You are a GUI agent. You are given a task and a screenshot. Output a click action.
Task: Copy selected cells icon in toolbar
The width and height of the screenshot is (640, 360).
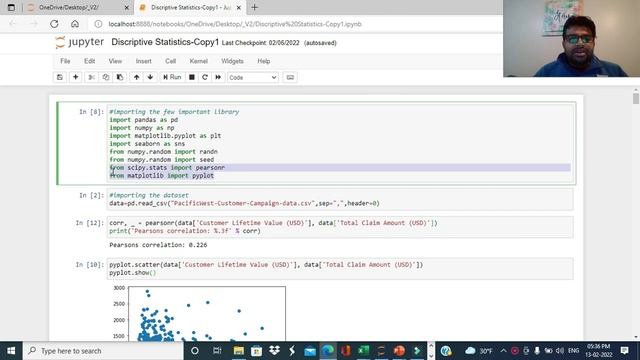[x=106, y=77]
